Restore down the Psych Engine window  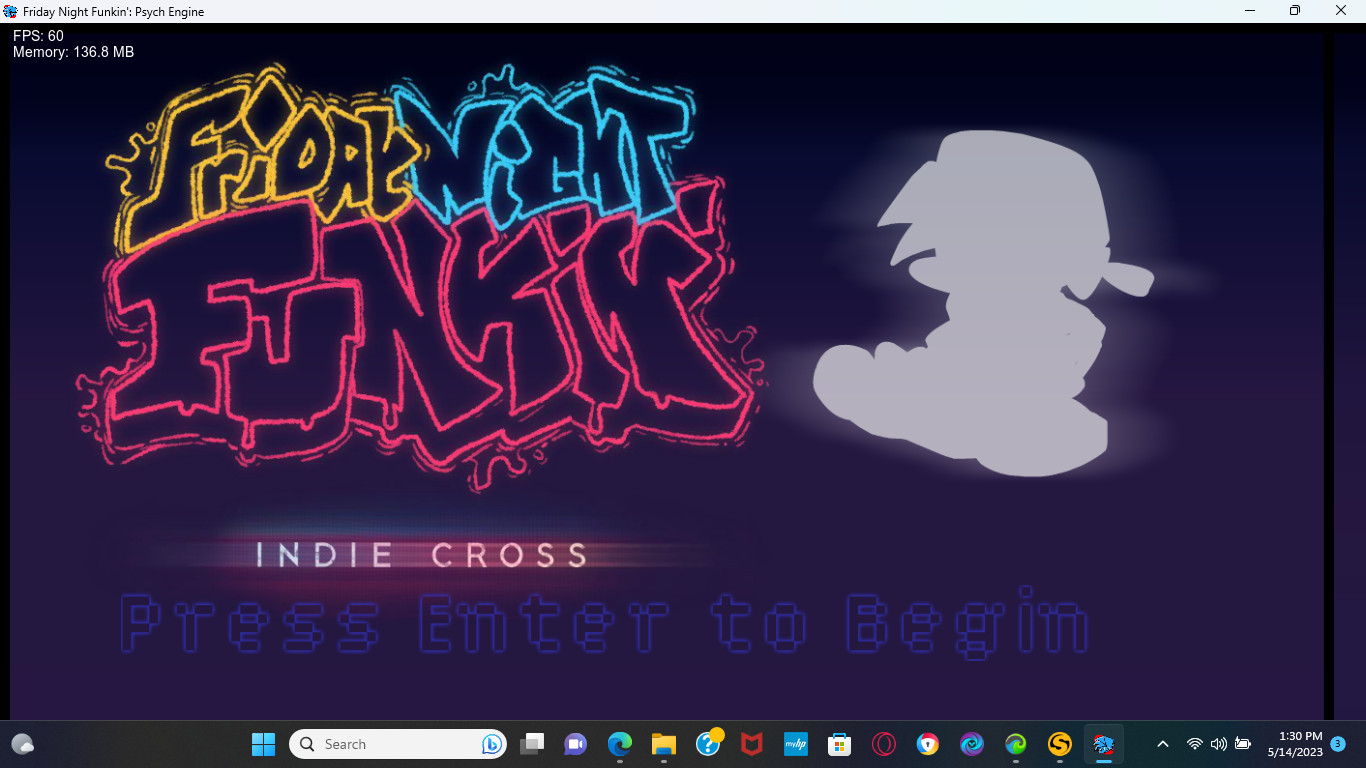pos(1295,11)
